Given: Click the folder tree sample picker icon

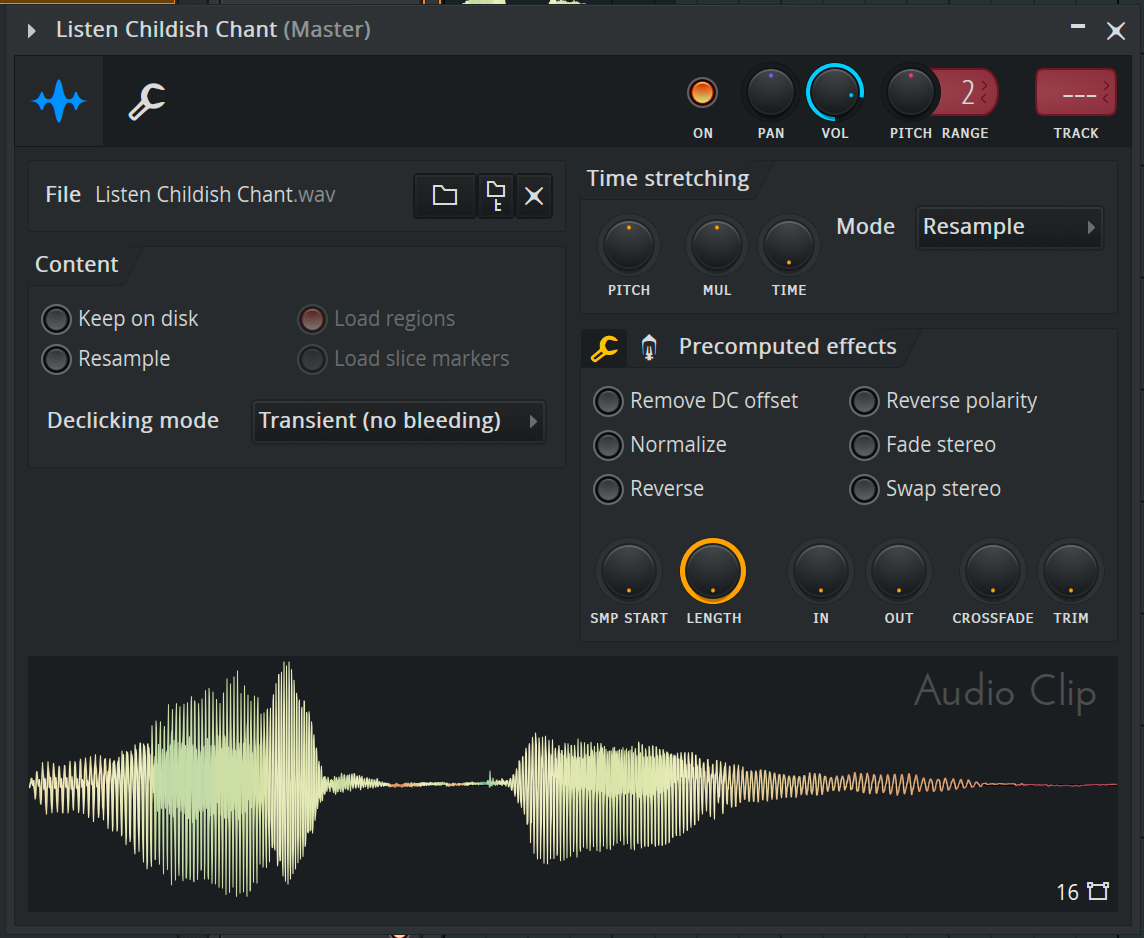Looking at the screenshot, I should [495, 196].
